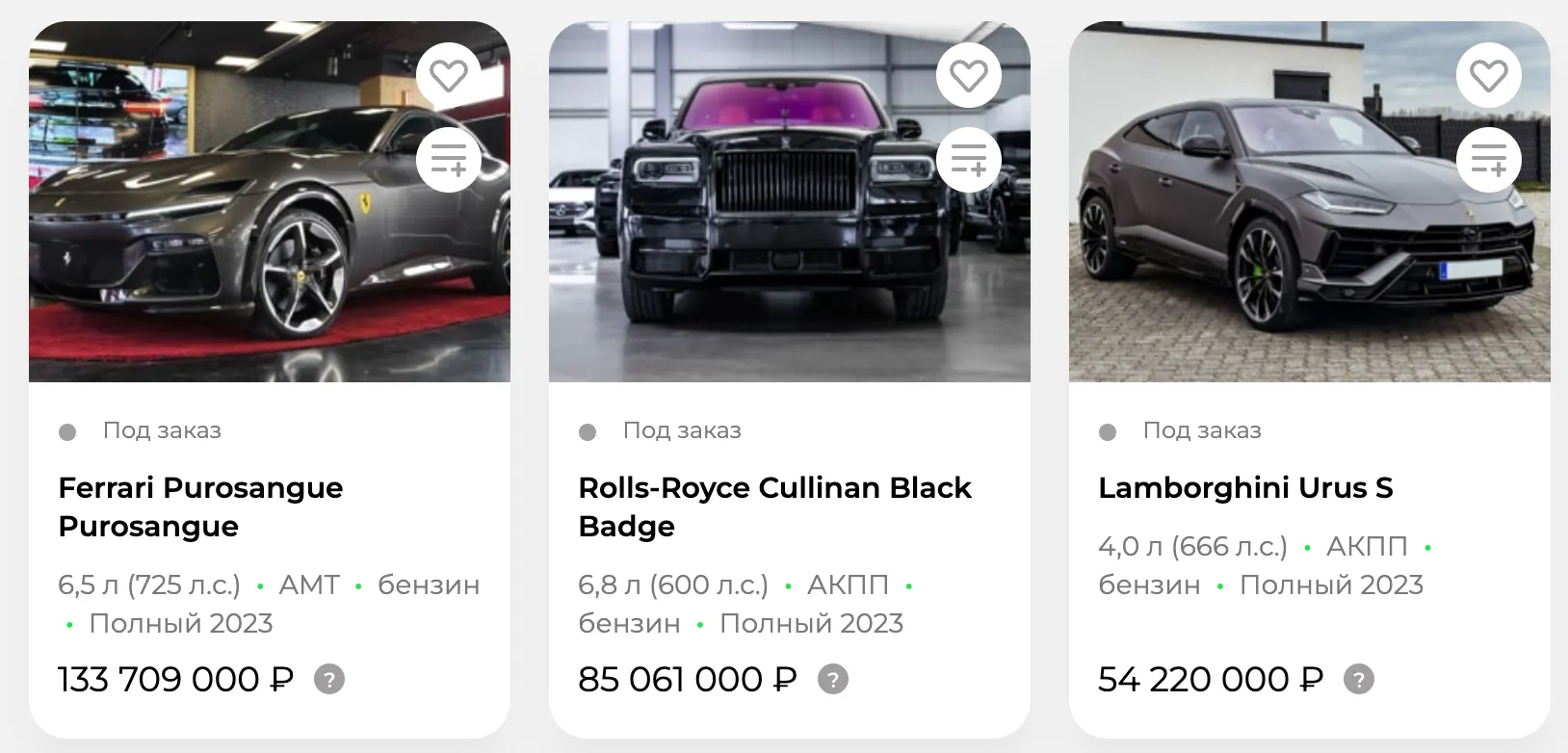Click the Rolls-Royce price 85 061 000 ₽
Viewport: 1568px width, 753px height.
687,680
